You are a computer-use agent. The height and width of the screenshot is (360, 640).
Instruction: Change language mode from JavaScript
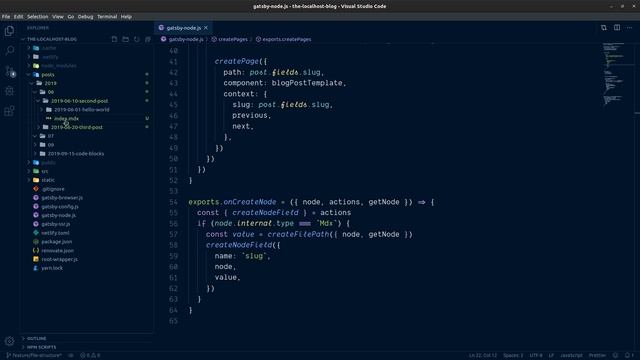(x=571, y=356)
